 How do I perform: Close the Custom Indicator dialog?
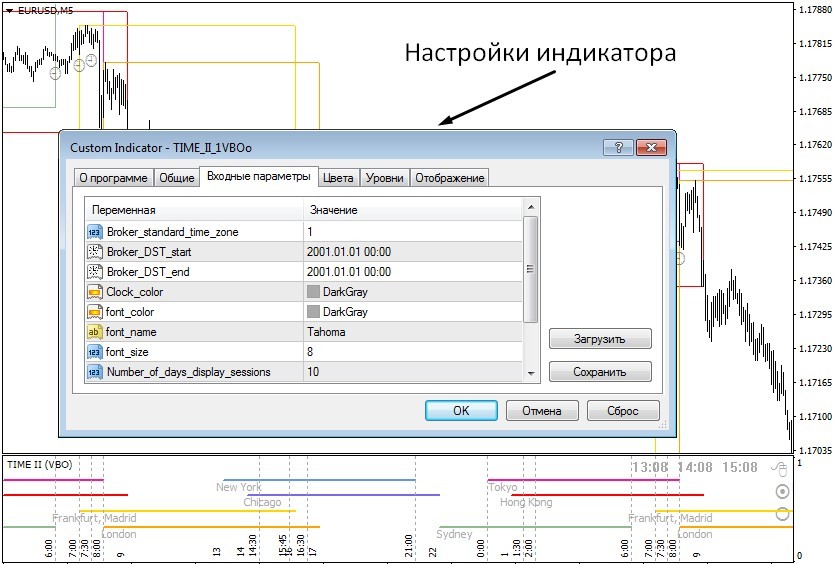coord(651,148)
